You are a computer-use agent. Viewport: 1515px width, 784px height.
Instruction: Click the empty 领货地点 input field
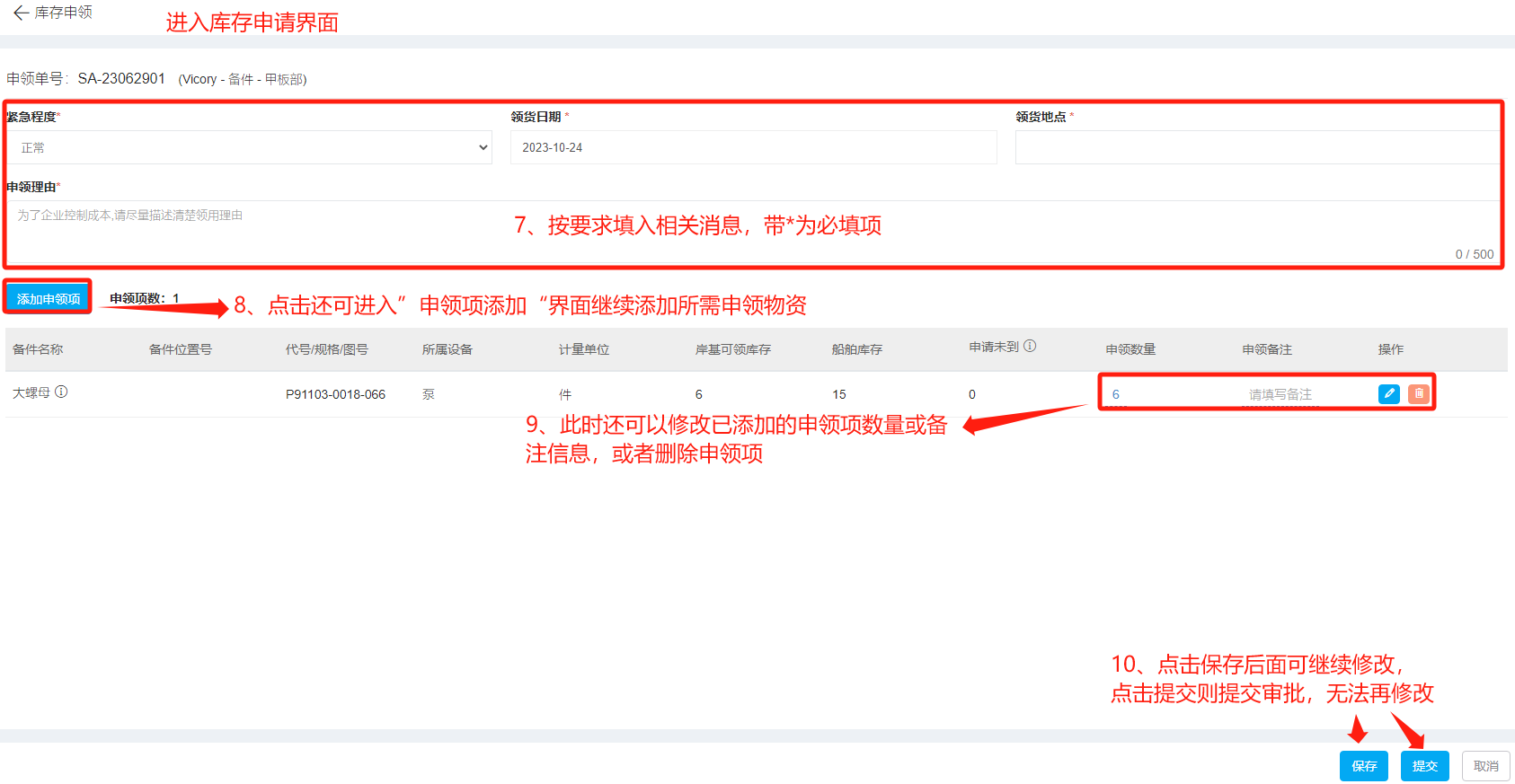(x=1257, y=147)
